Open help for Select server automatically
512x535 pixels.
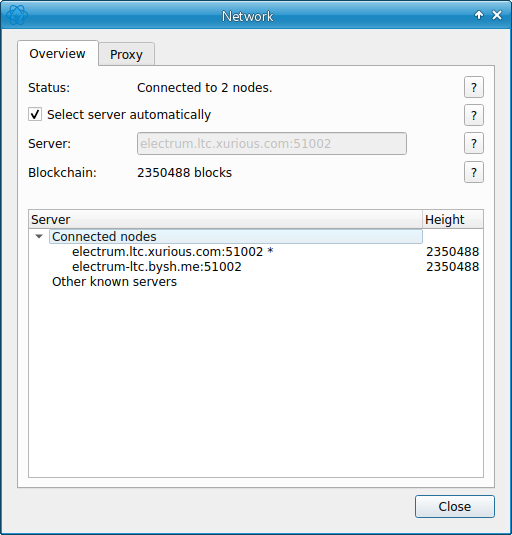[x=473, y=115]
